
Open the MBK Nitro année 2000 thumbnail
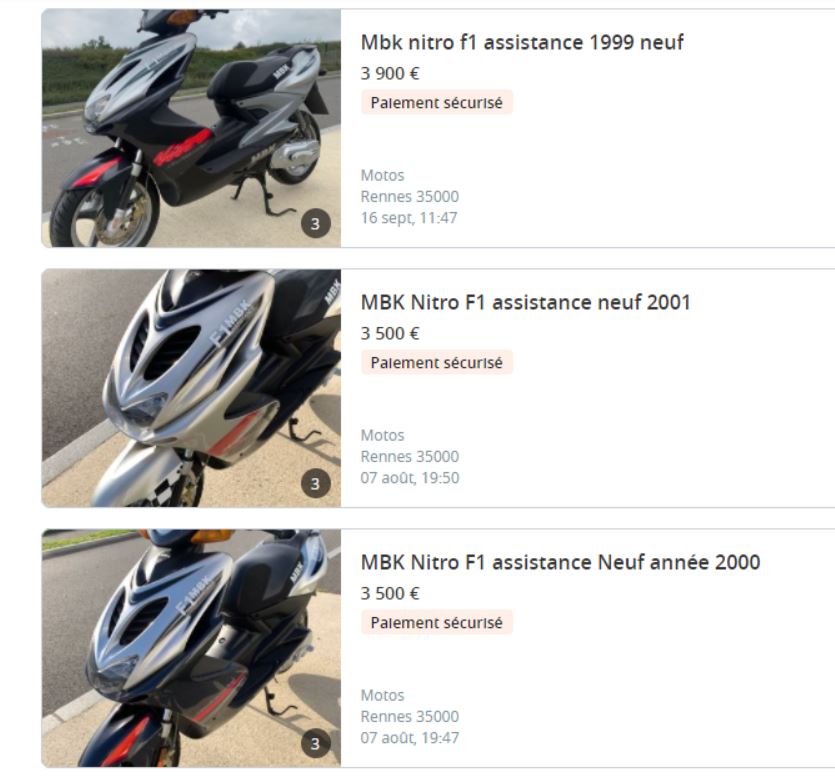(191, 648)
